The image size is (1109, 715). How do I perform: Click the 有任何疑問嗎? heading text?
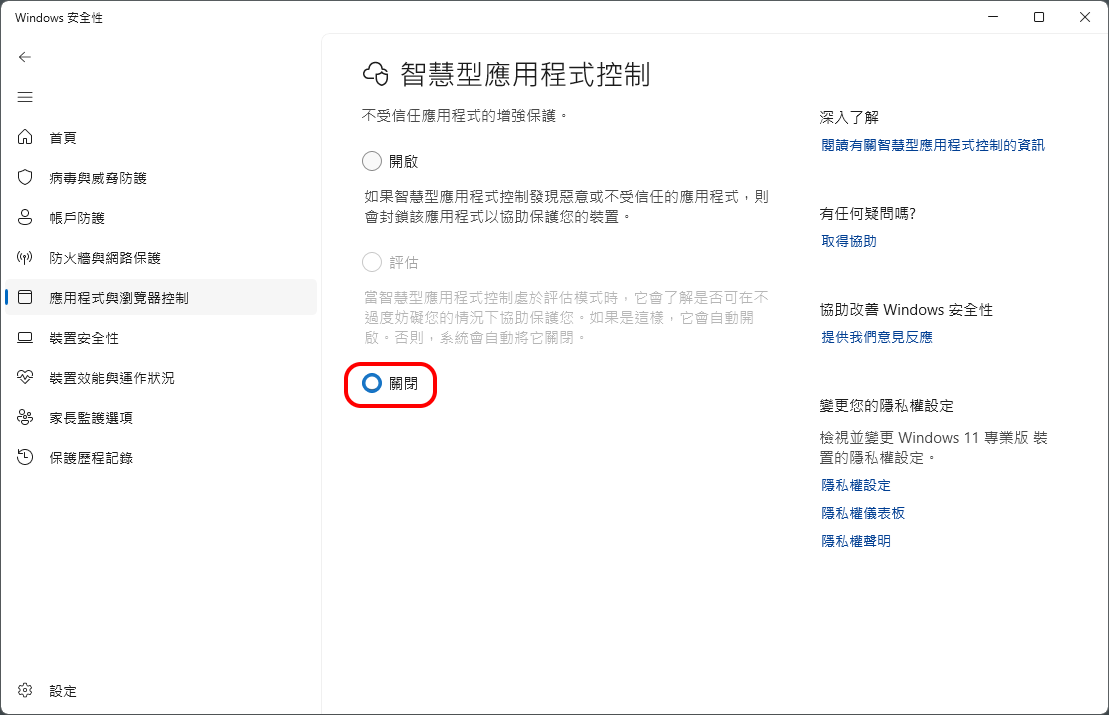[x=868, y=214]
